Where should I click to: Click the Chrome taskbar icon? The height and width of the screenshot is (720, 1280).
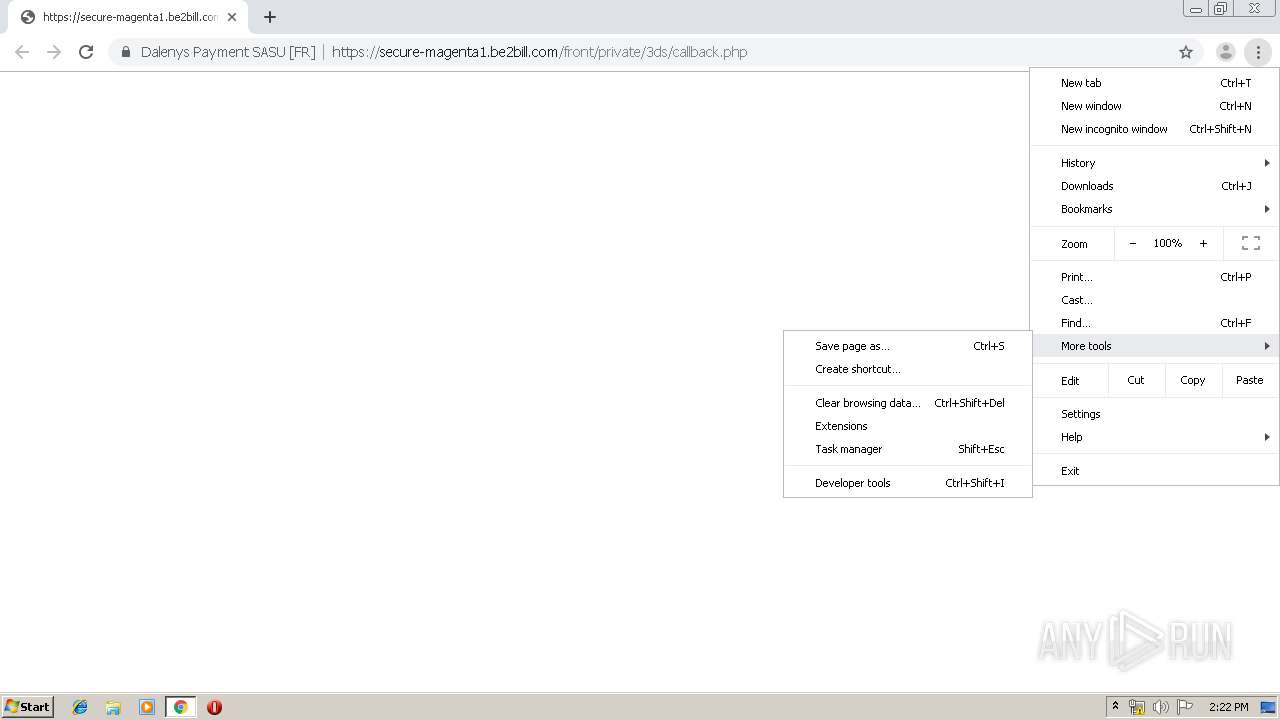(x=180, y=707)
